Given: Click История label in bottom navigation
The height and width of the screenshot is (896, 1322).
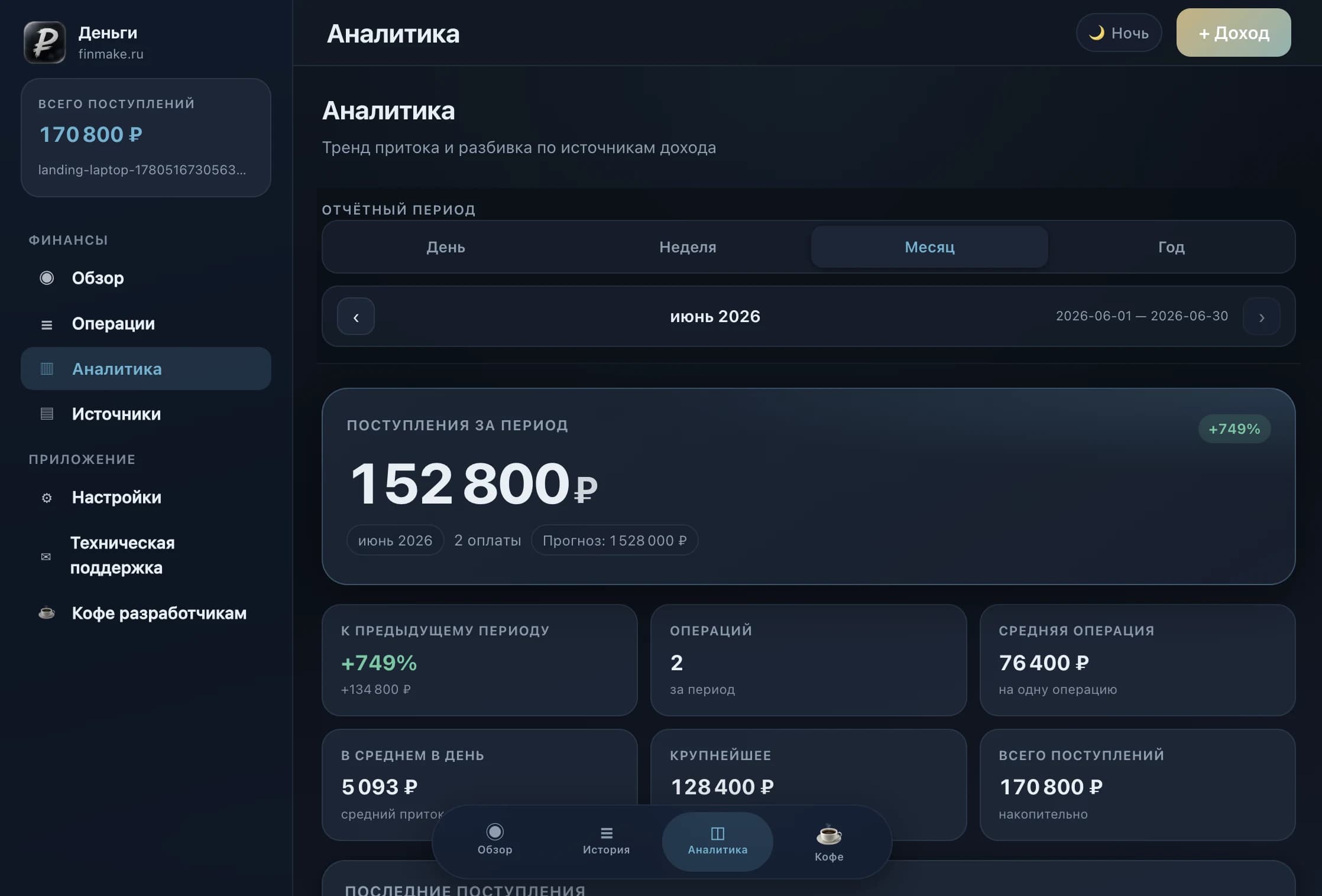Looking at the screenshot, I should point(607,849).
